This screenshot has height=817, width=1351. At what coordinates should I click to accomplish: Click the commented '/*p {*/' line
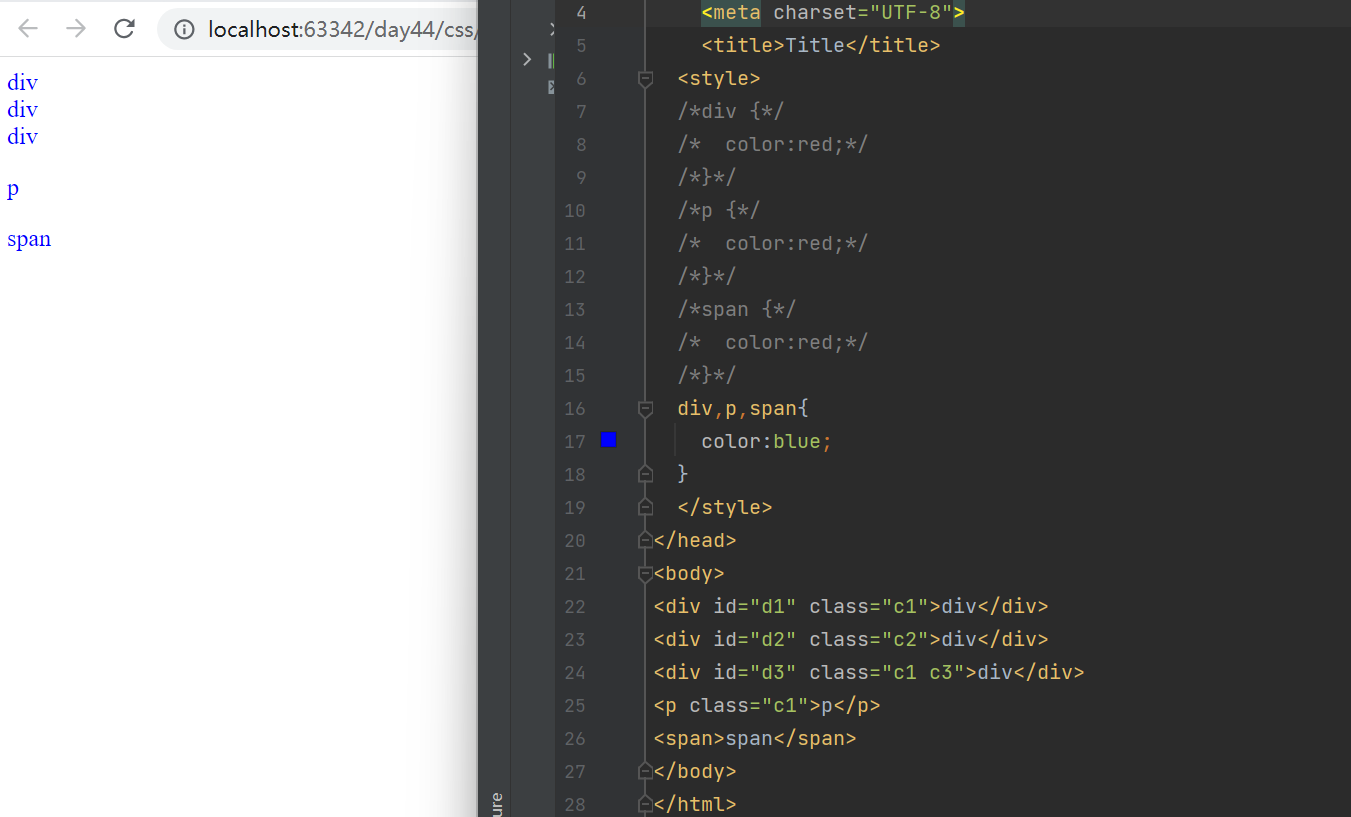tap(718, 210)
